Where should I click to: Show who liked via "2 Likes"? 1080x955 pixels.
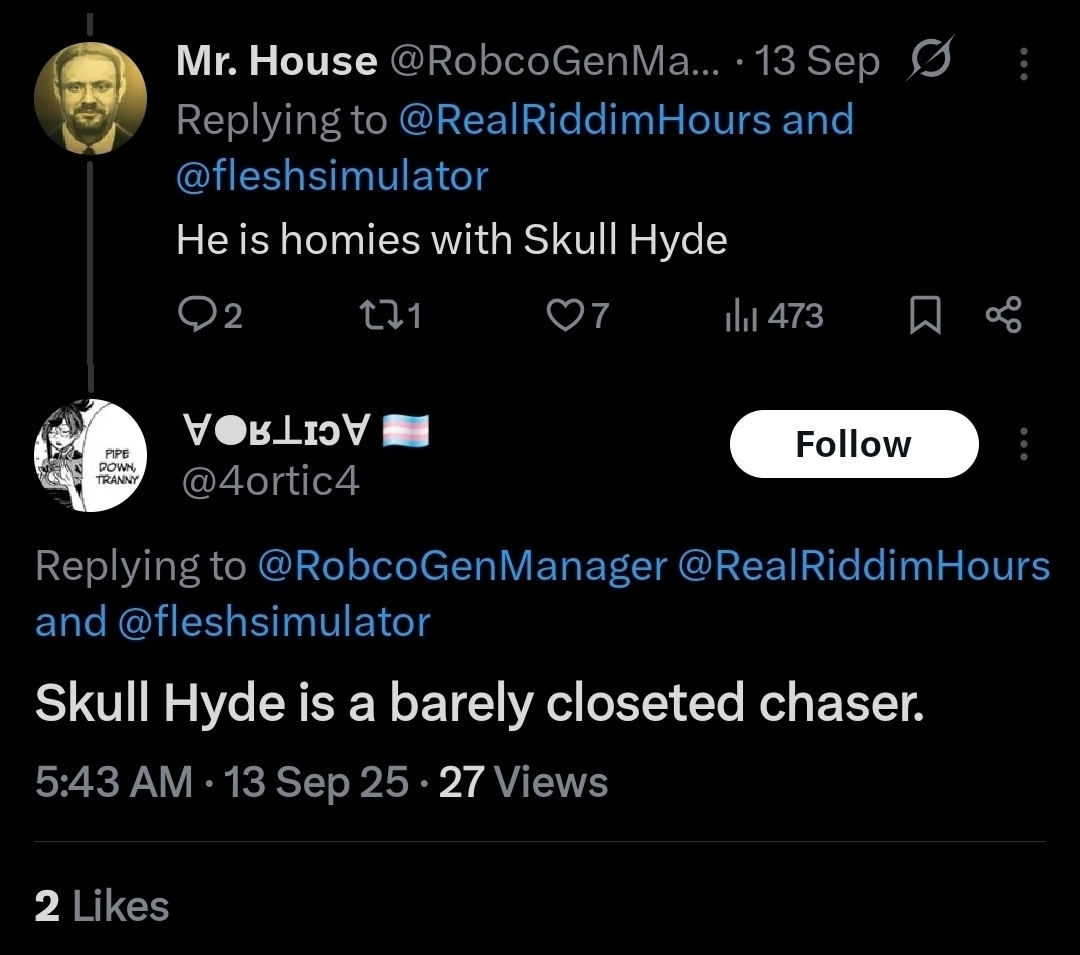[x=101, y=906]
